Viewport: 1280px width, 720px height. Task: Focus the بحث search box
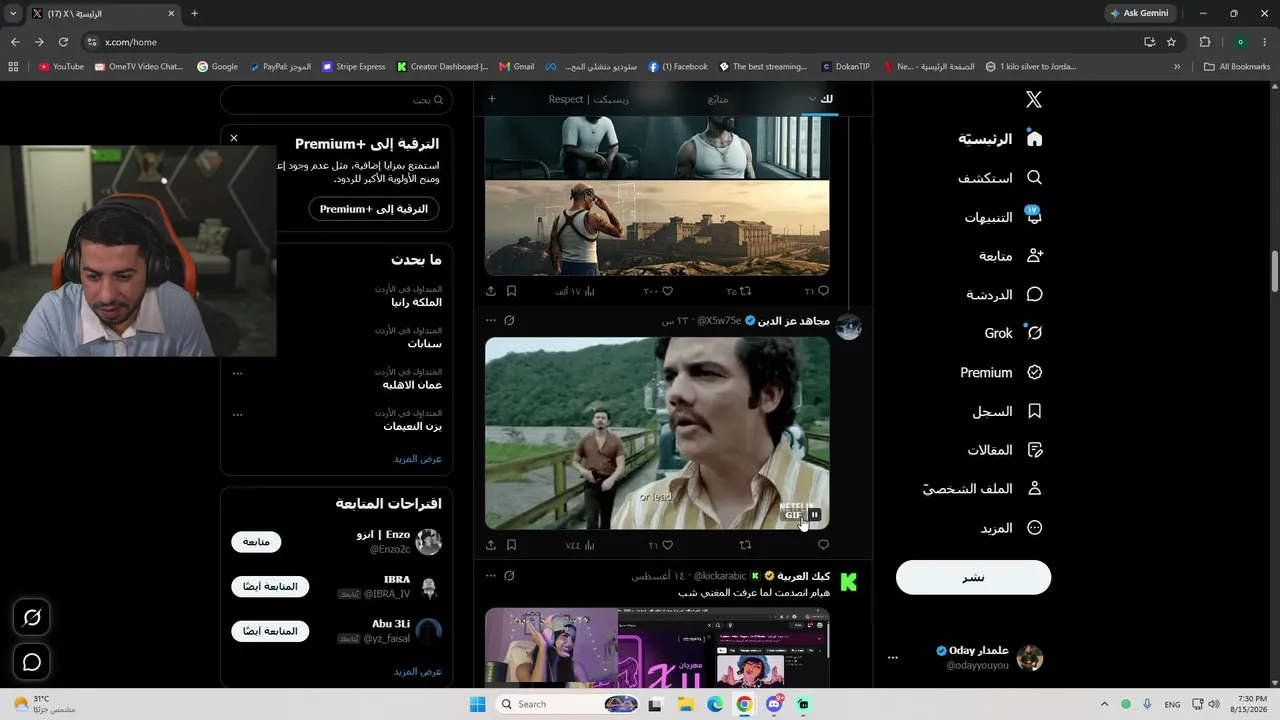click(337, 100)
